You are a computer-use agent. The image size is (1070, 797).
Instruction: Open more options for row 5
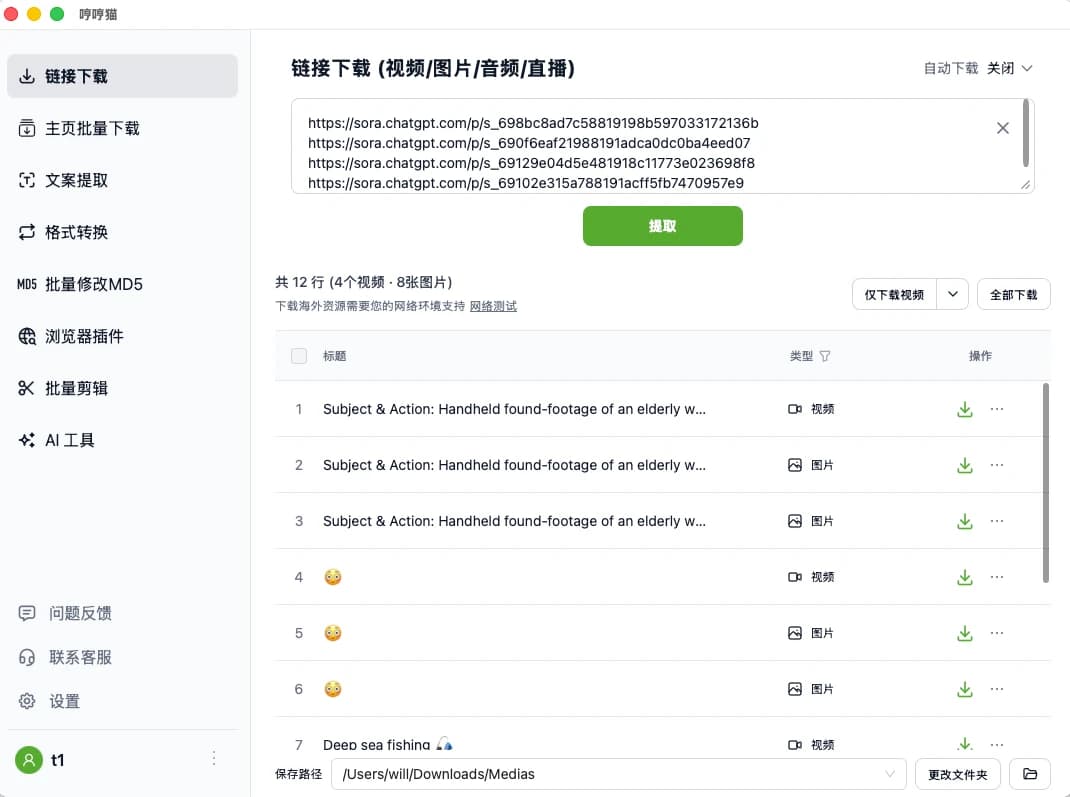click(997, 633)
